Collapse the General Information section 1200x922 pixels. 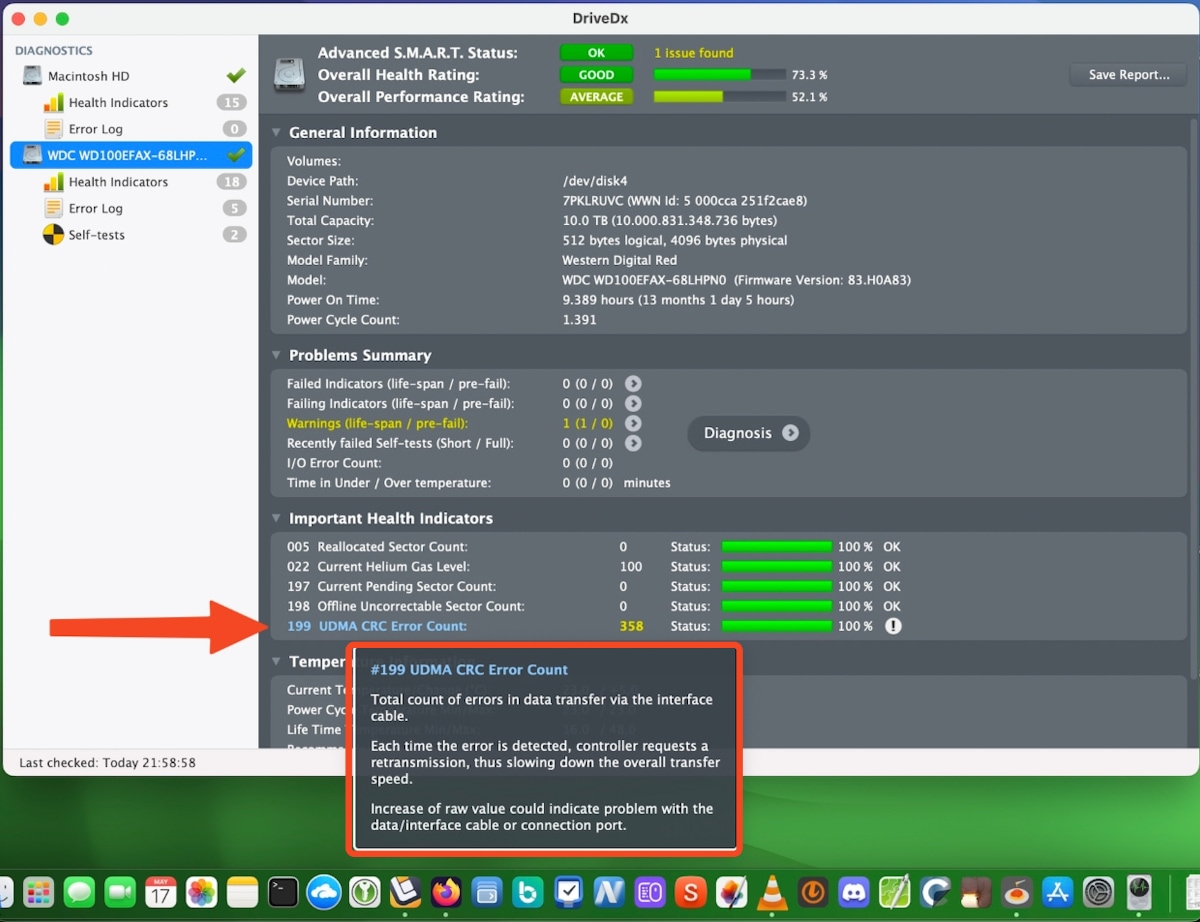coord(277,132)
